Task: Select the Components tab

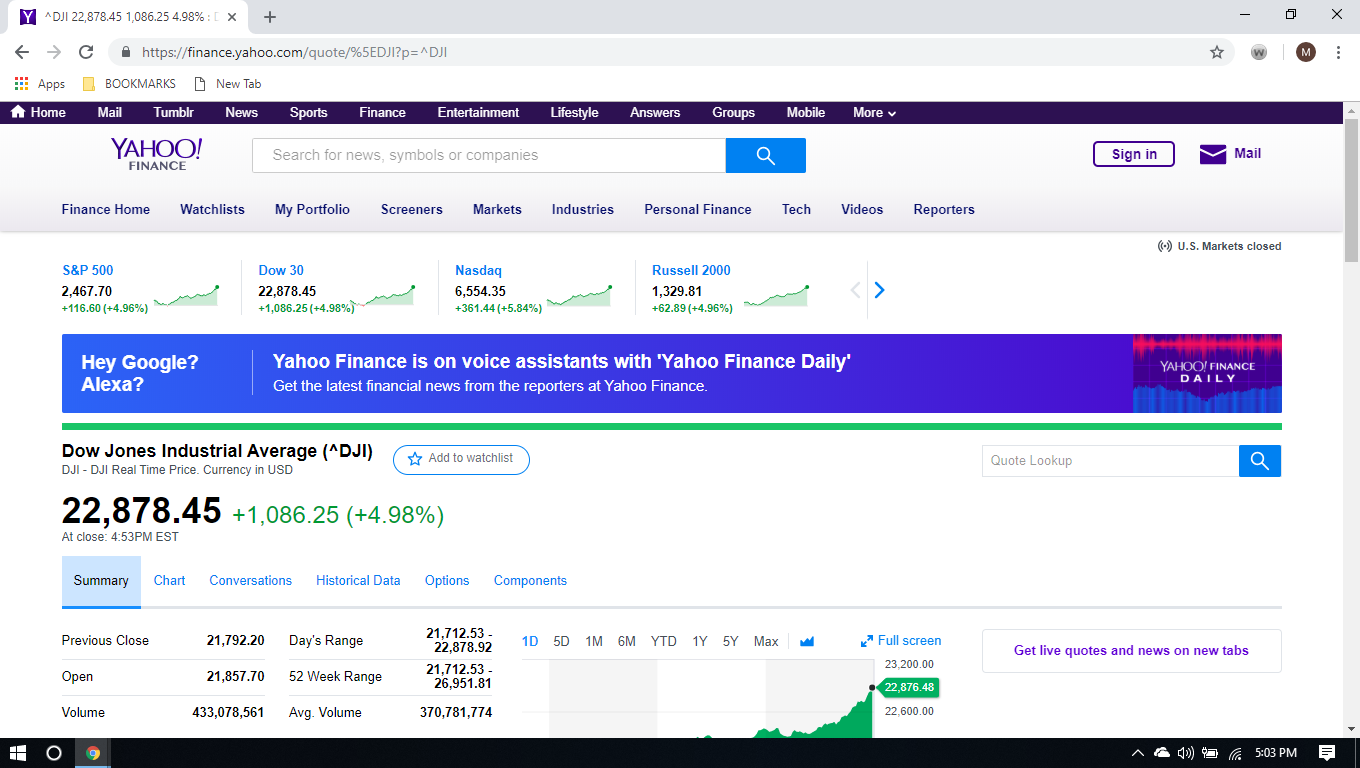Action: [530, 581]
